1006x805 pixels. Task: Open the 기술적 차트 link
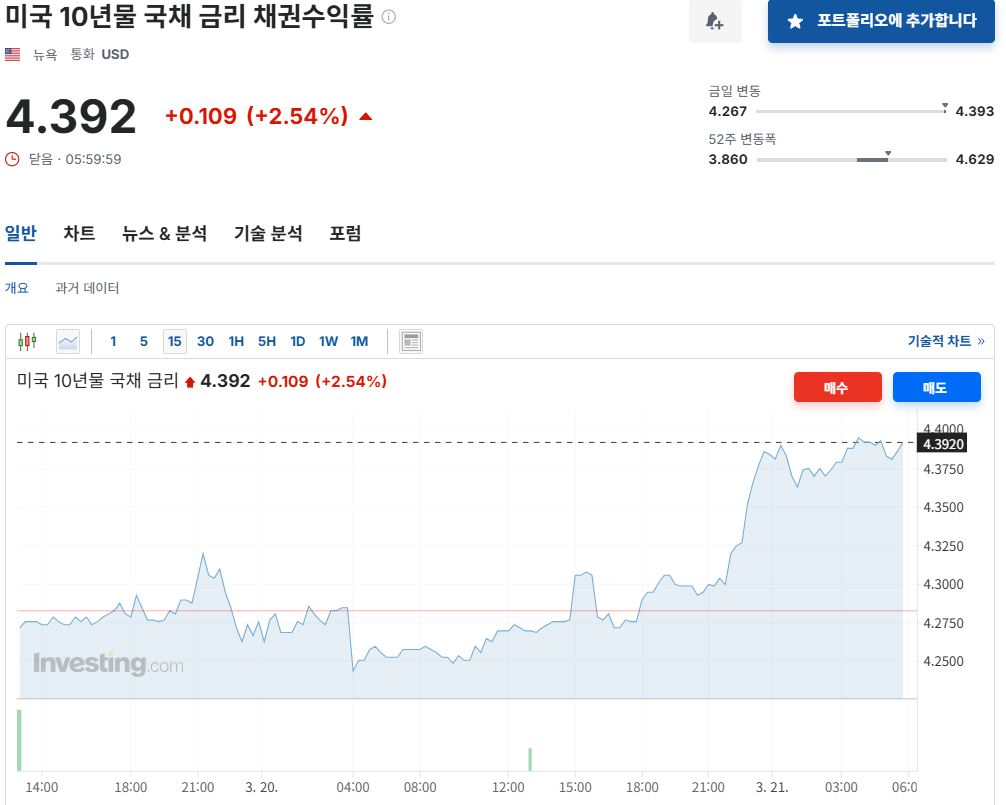945,341
